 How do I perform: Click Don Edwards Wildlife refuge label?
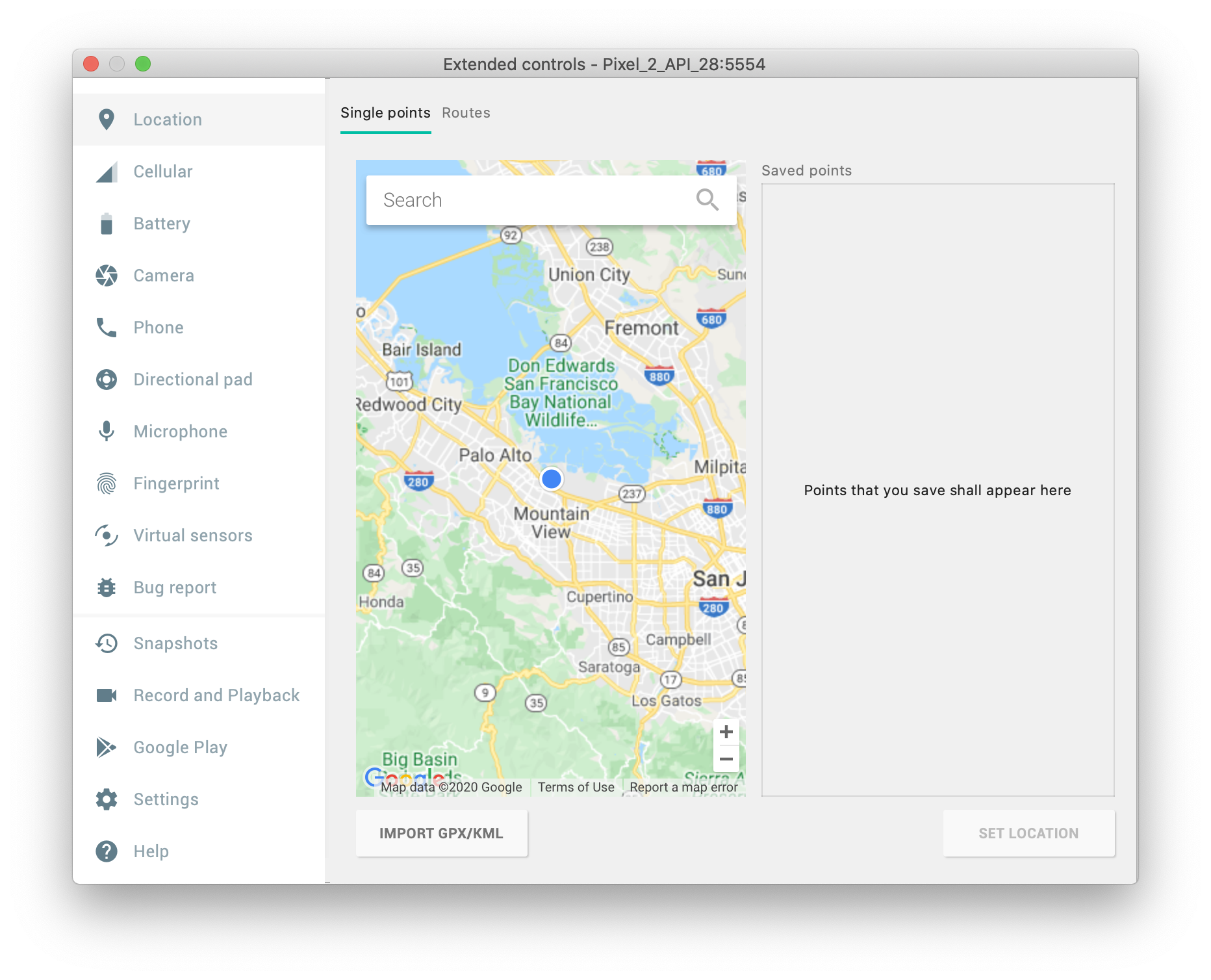tap(561, 393)
